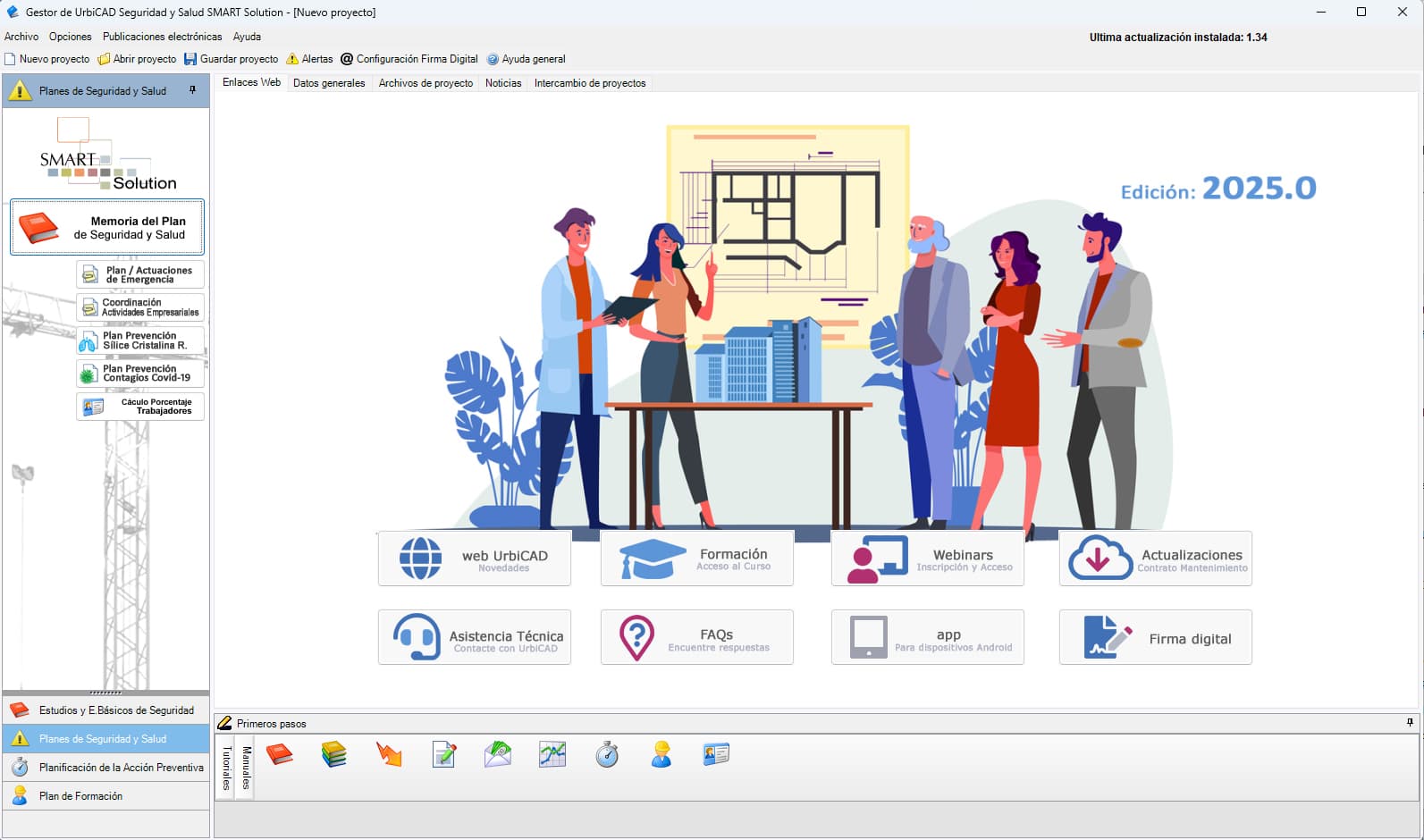Click the line chart icon in Primeros pasos

tap(552, 754)
